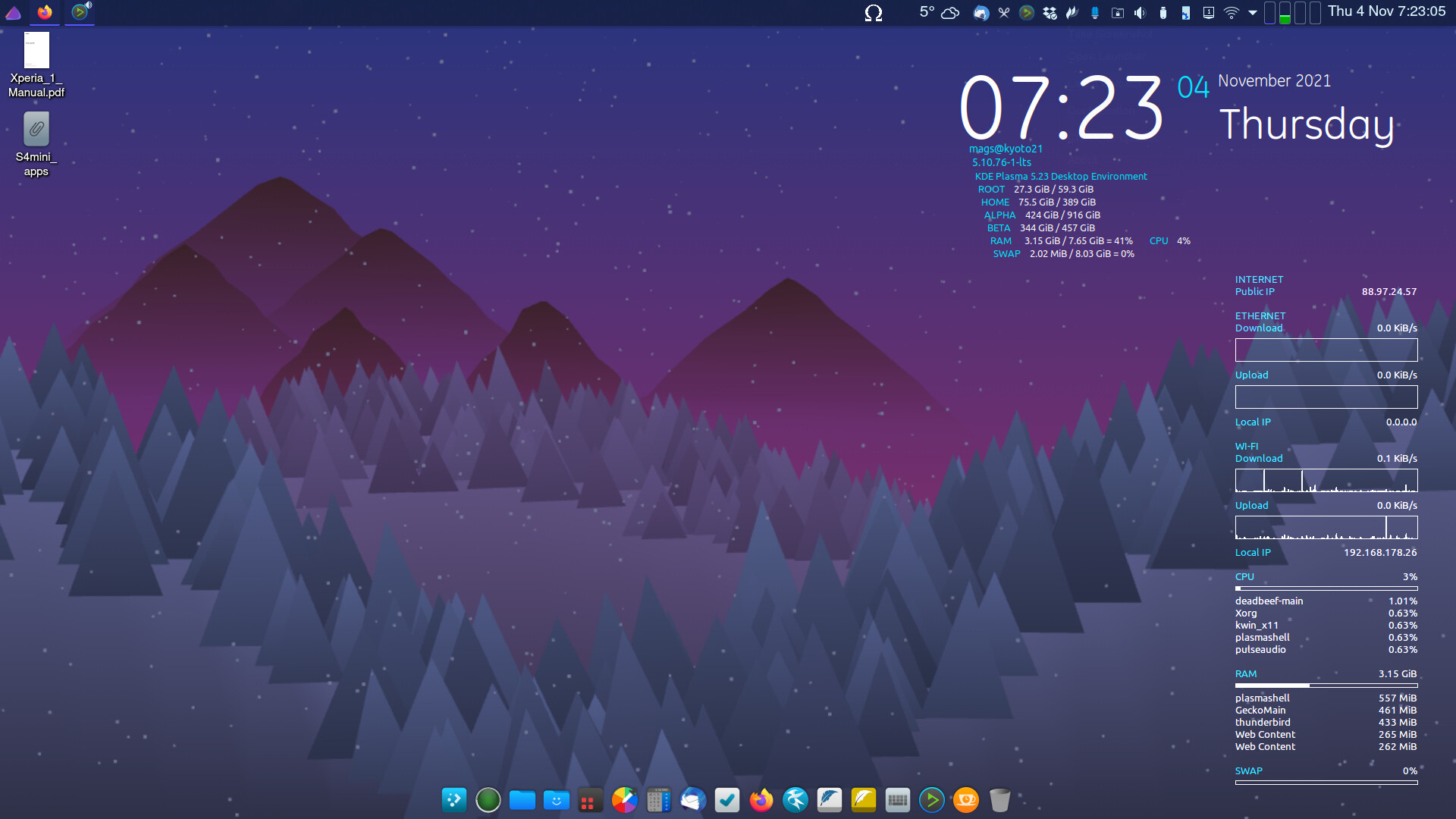Open the color picker wheel in the dock
Image resolution: width=1456 pixels, height=819 pixels.
click(624, 800)
